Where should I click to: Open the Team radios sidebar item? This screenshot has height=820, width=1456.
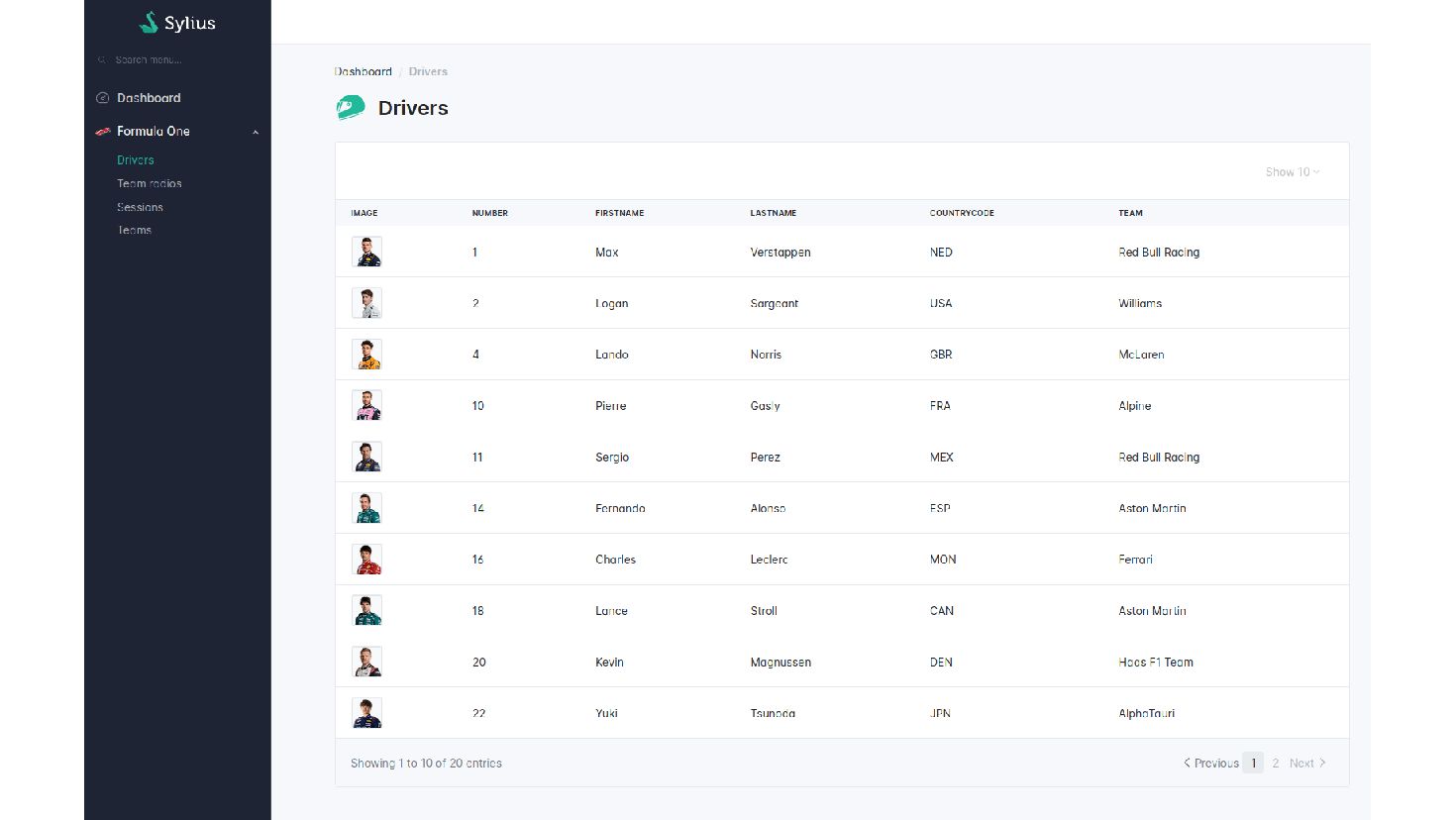tap(150, 183)
